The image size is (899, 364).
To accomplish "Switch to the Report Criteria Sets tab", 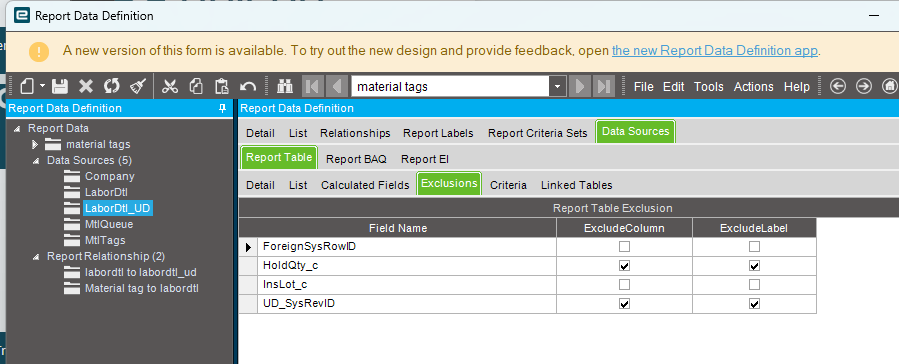I will 537,133.
